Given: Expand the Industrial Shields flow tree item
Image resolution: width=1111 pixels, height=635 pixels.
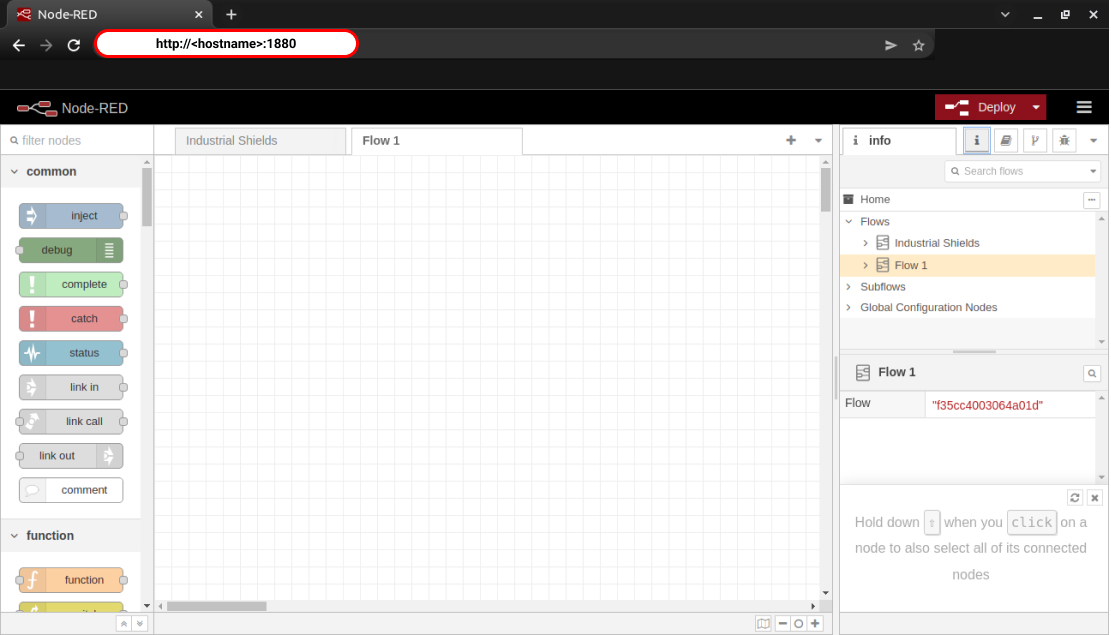Looking at the screenshot, I should coord(865,243).
